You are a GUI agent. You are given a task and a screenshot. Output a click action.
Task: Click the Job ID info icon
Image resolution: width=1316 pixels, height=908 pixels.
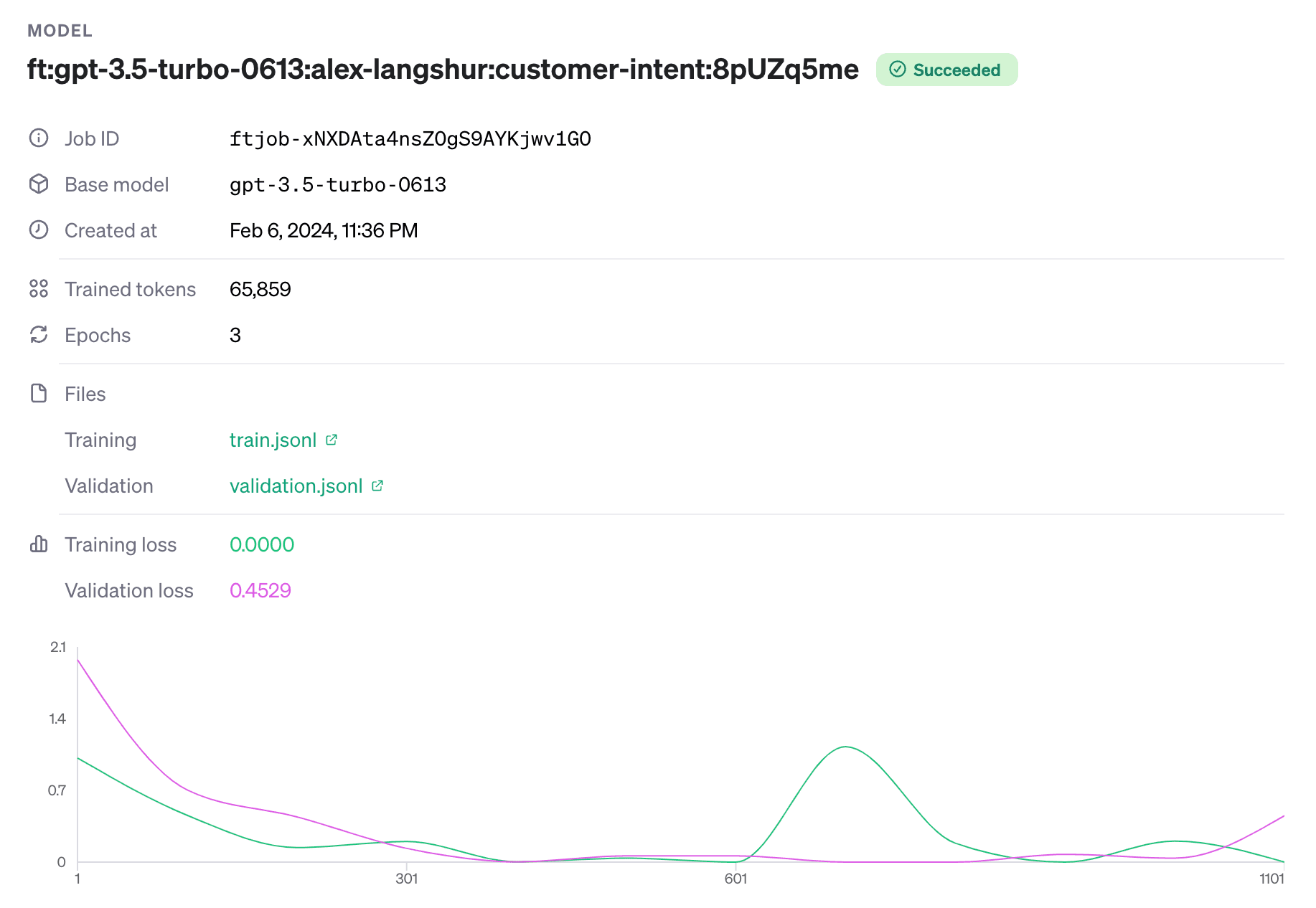coord(39,138)
